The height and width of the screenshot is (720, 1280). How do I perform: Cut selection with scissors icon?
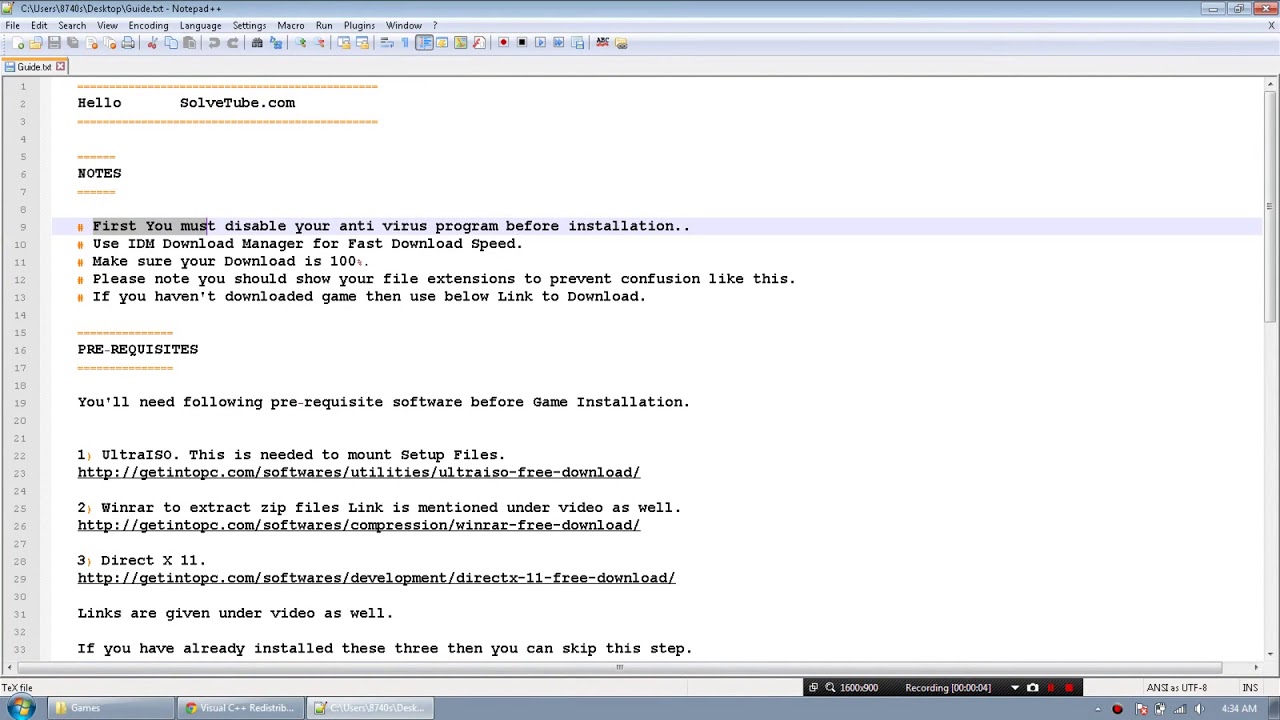152,43
